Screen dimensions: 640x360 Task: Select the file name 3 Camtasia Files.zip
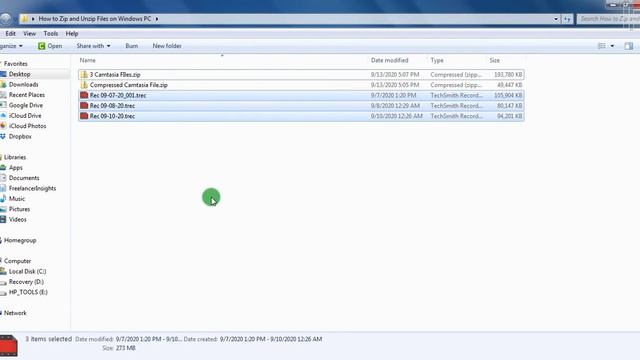[x=115, y=75]
